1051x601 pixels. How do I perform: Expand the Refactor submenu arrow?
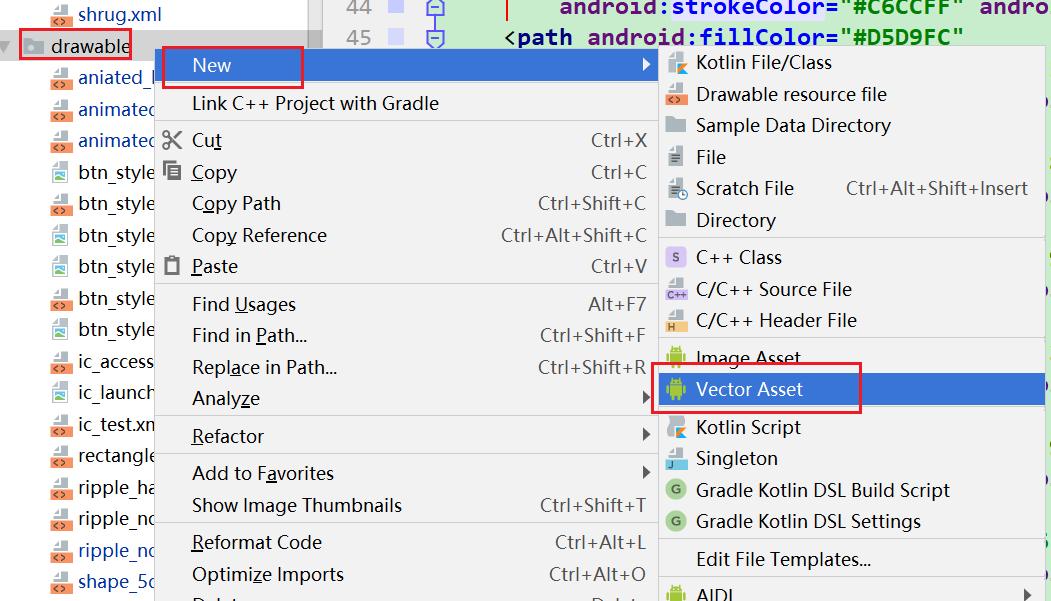tap(646, 436)
